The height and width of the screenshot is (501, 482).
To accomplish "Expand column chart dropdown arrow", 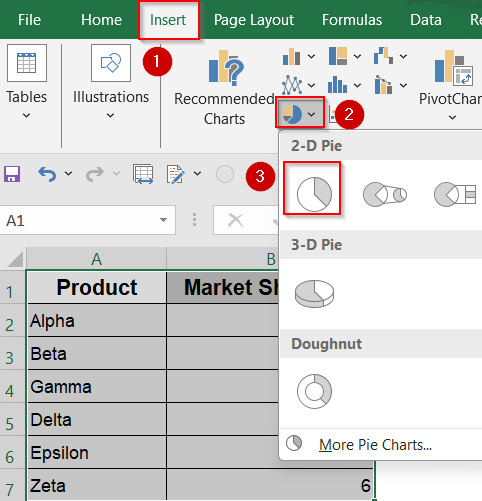I will [311, 56].
